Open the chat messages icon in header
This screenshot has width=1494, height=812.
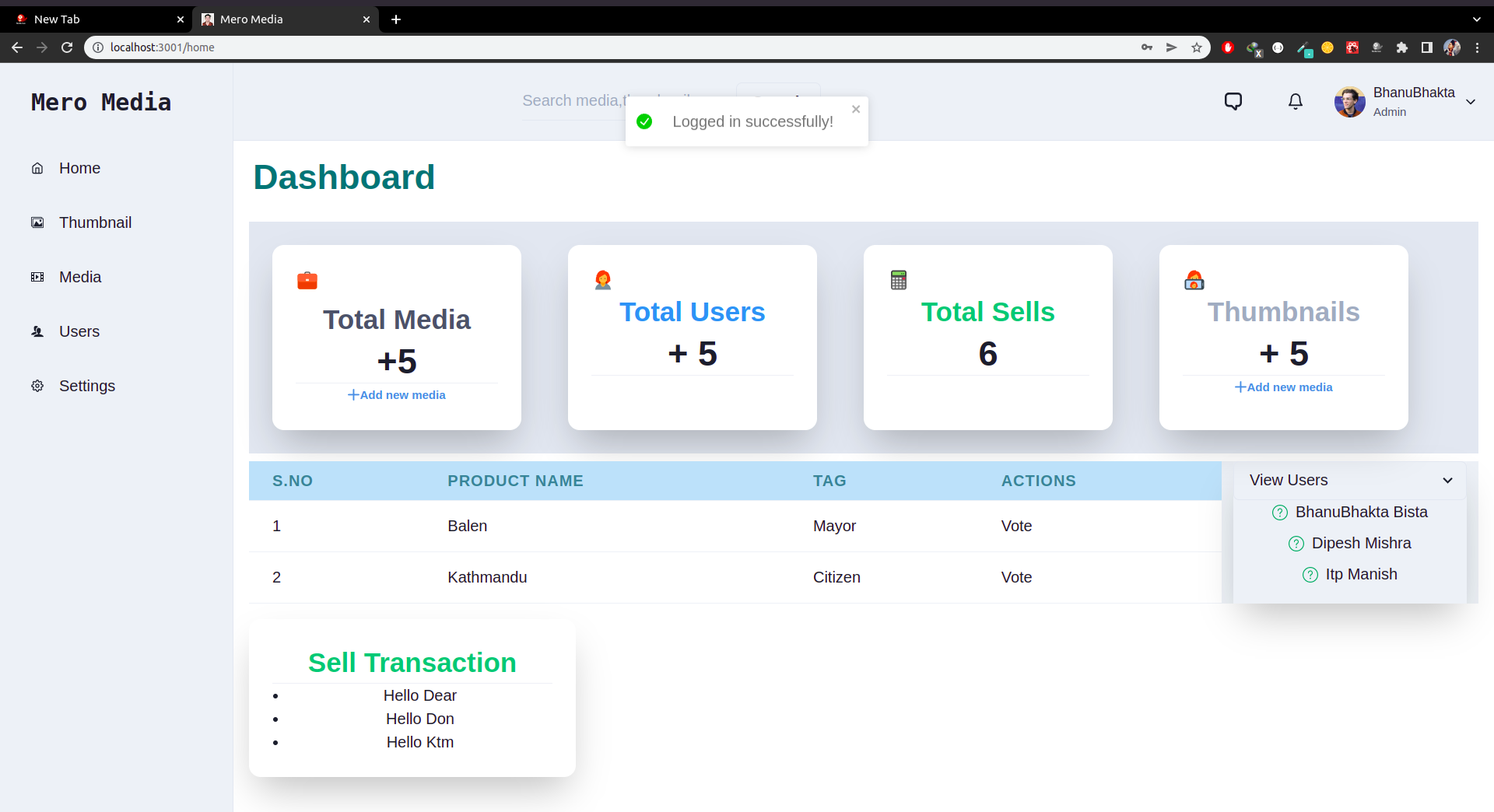pos(1233,101)
